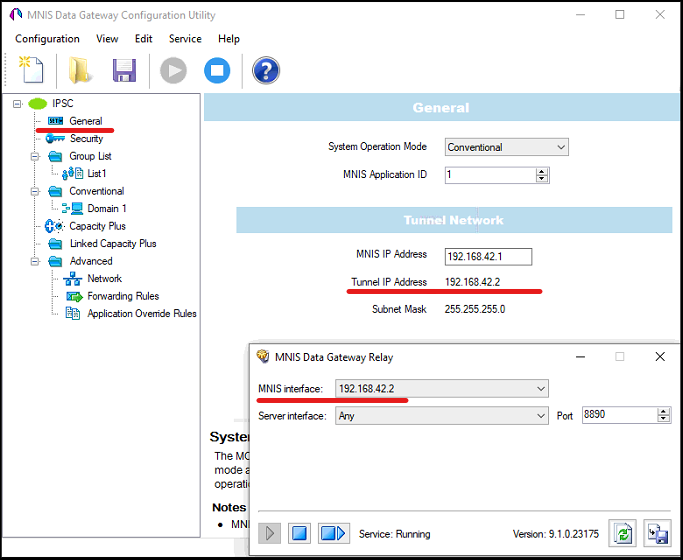This screenshot has width=683, height=560.
Task: Click the New configuration toolbar icon
Action: click(x=31, y=70)
